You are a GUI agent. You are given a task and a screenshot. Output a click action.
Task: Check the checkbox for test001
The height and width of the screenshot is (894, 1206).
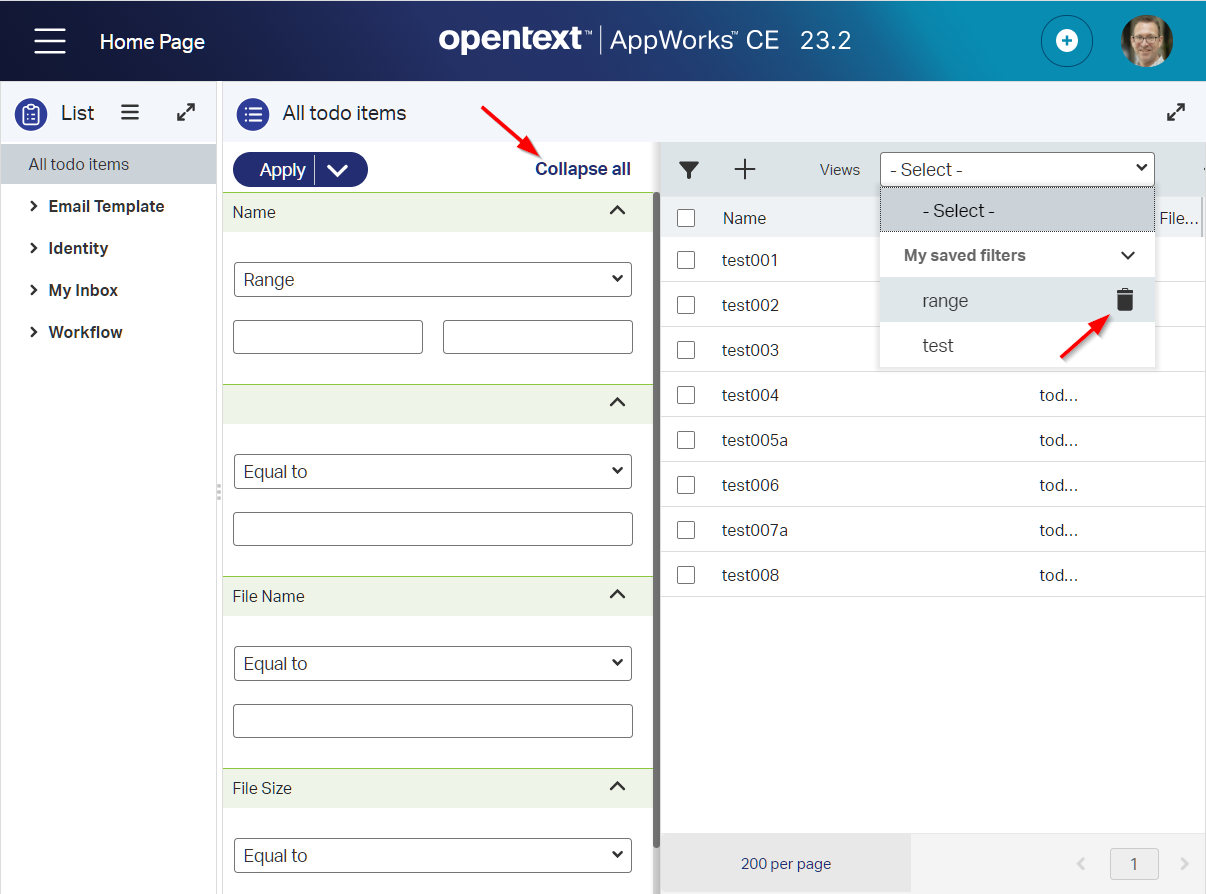tap(686, 260)
